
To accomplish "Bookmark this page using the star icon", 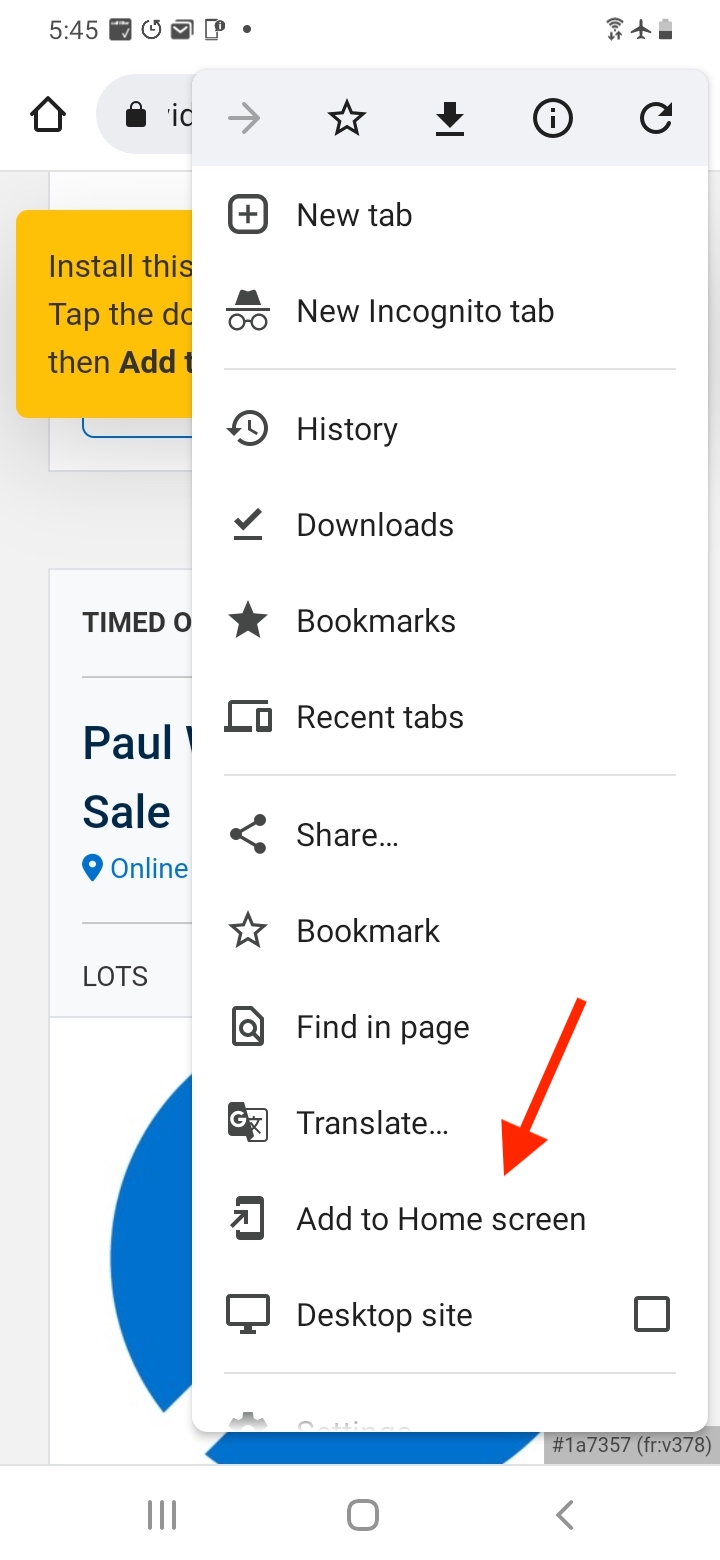I will pos(346,117).
